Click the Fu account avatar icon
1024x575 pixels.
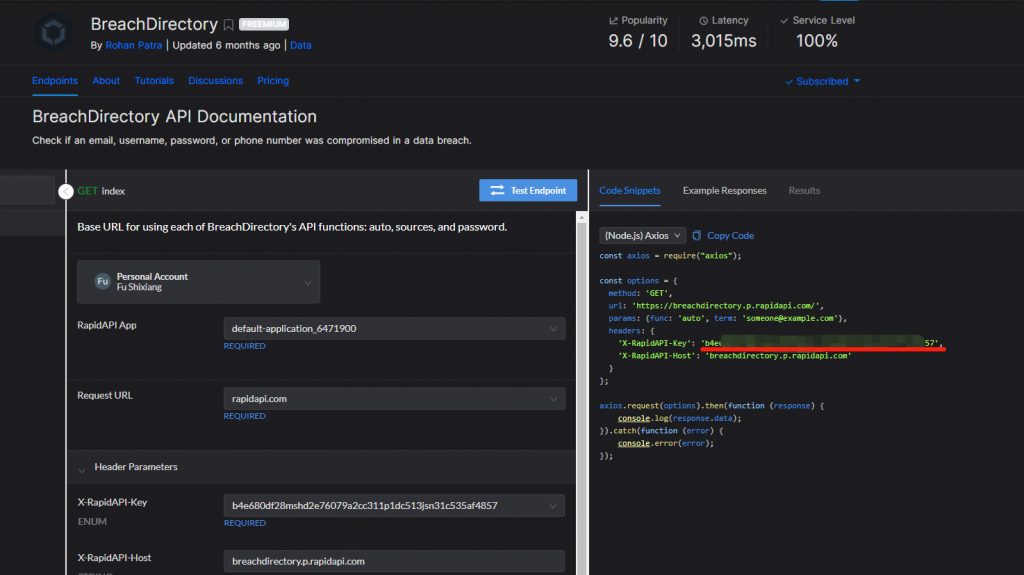pos(102,282)
